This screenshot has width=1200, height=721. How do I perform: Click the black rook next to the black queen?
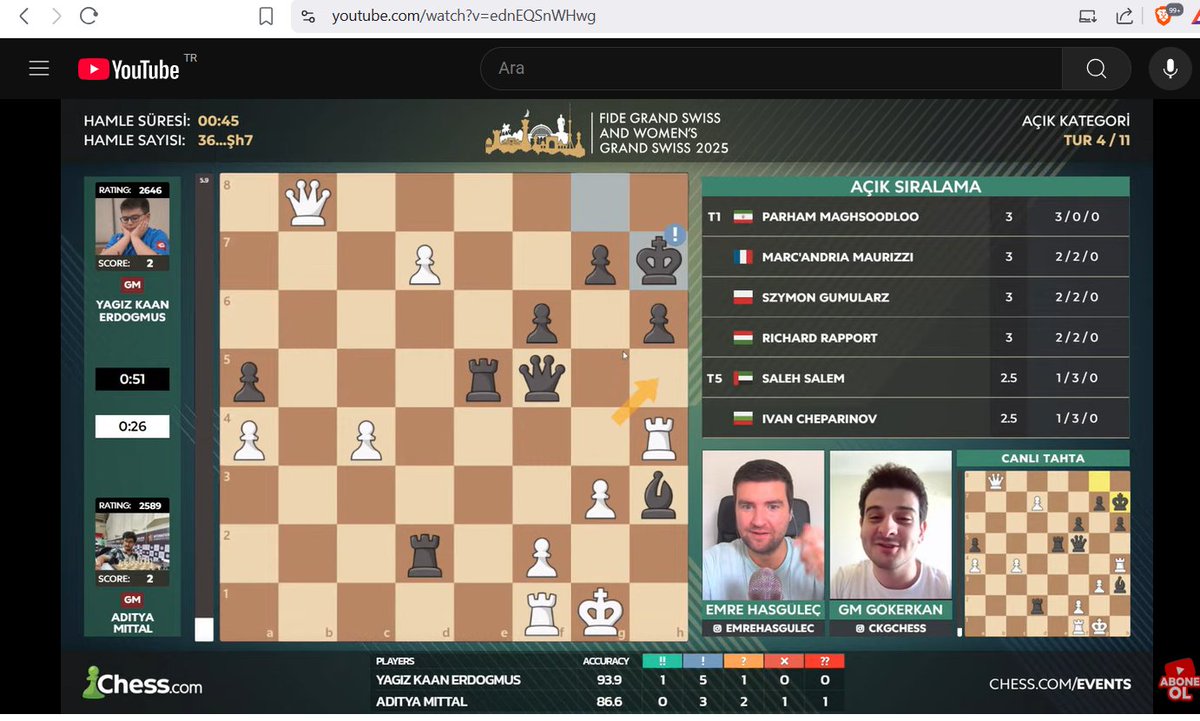point(483,378)
